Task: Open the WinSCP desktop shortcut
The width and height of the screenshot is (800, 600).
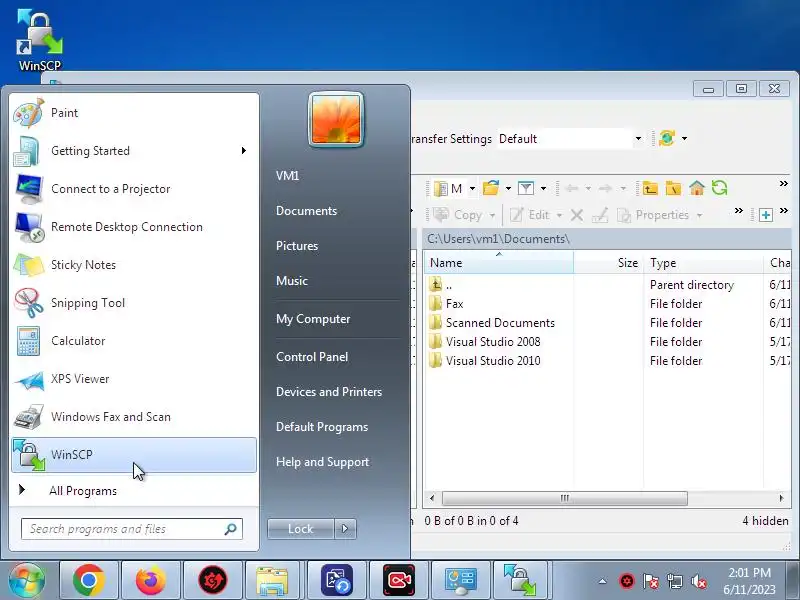Action: click(x=39, y=42)
